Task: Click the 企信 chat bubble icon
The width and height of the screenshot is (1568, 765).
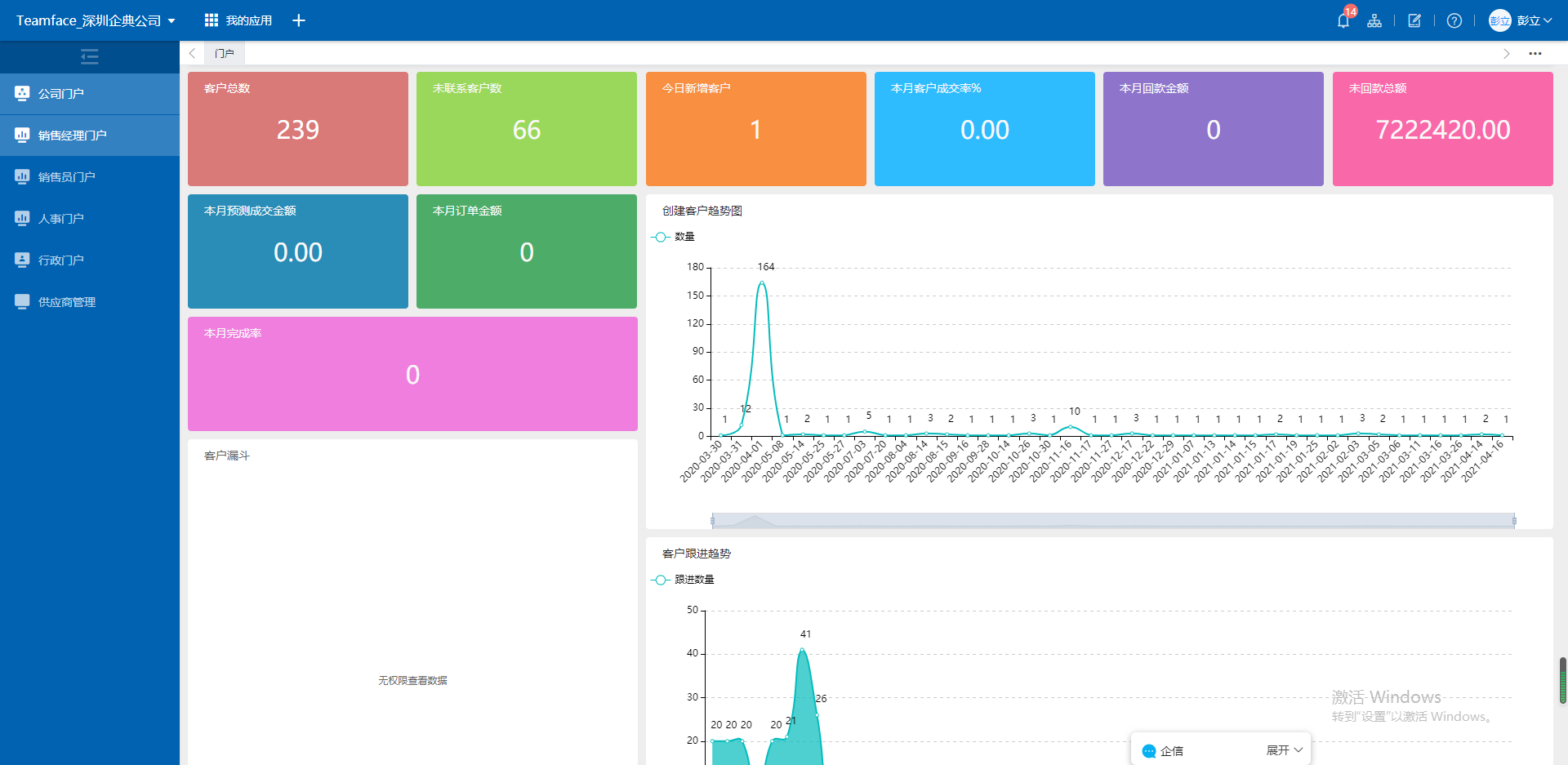Action: (1149, 751)
